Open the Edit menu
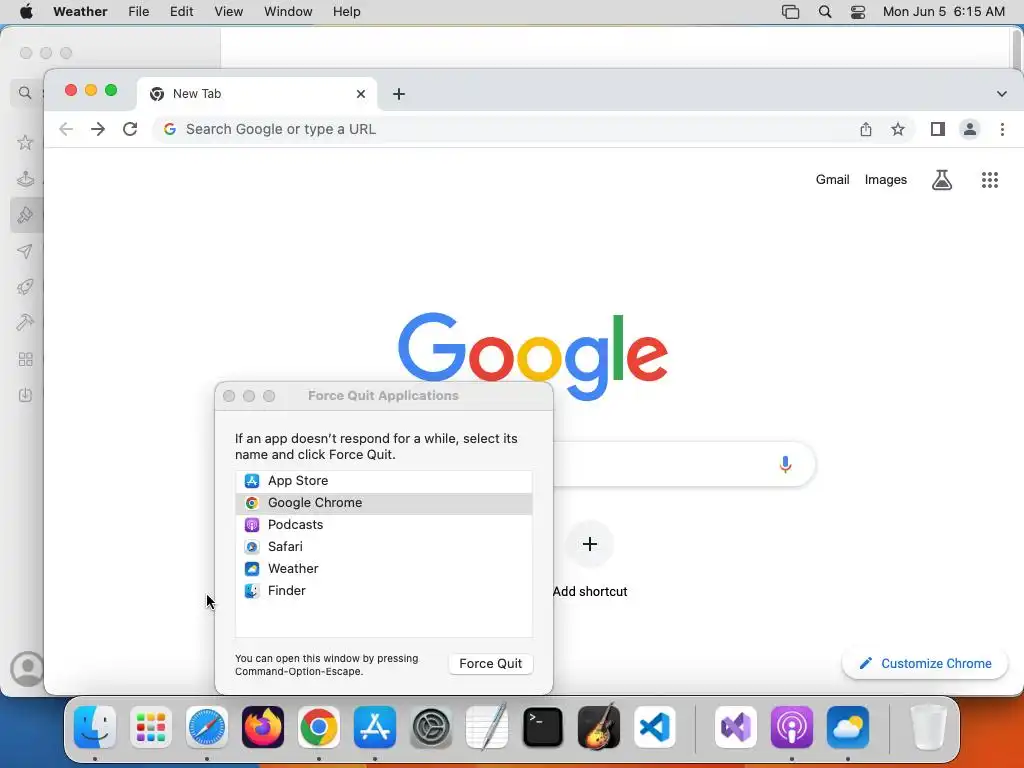Screen dimensions: 1024x768 182,11
